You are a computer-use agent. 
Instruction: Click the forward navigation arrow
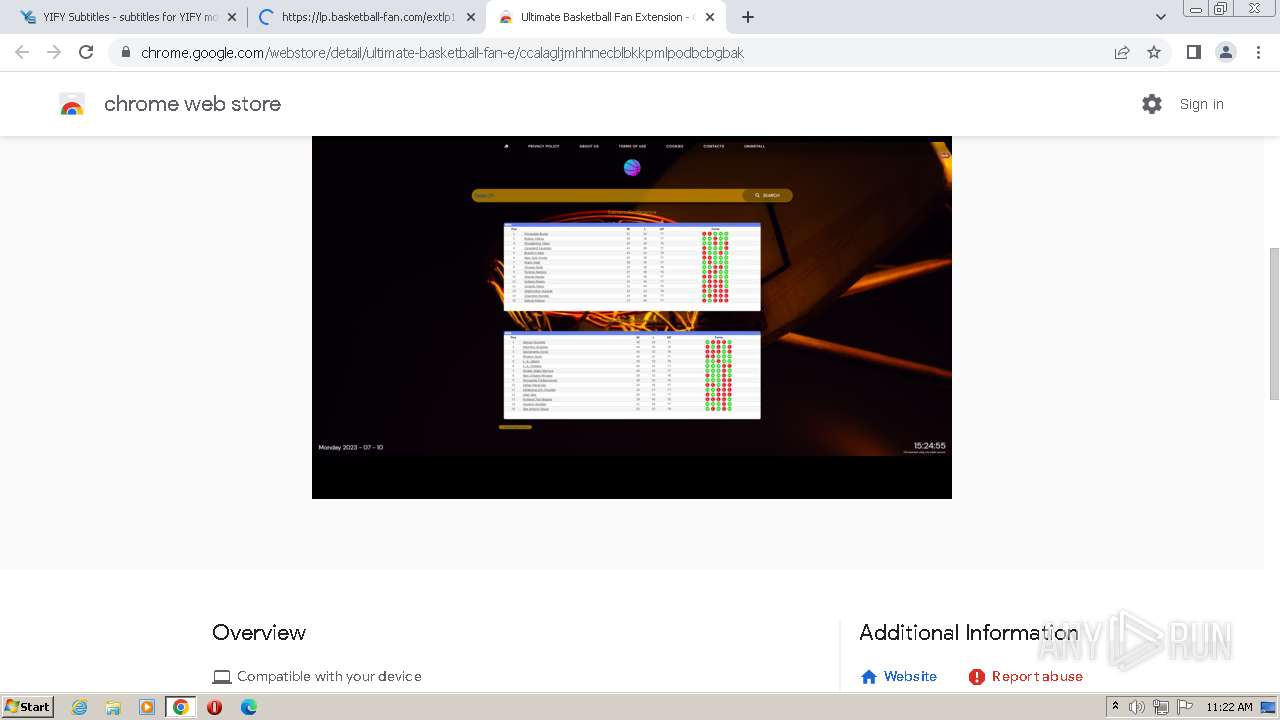pos(54,52)
